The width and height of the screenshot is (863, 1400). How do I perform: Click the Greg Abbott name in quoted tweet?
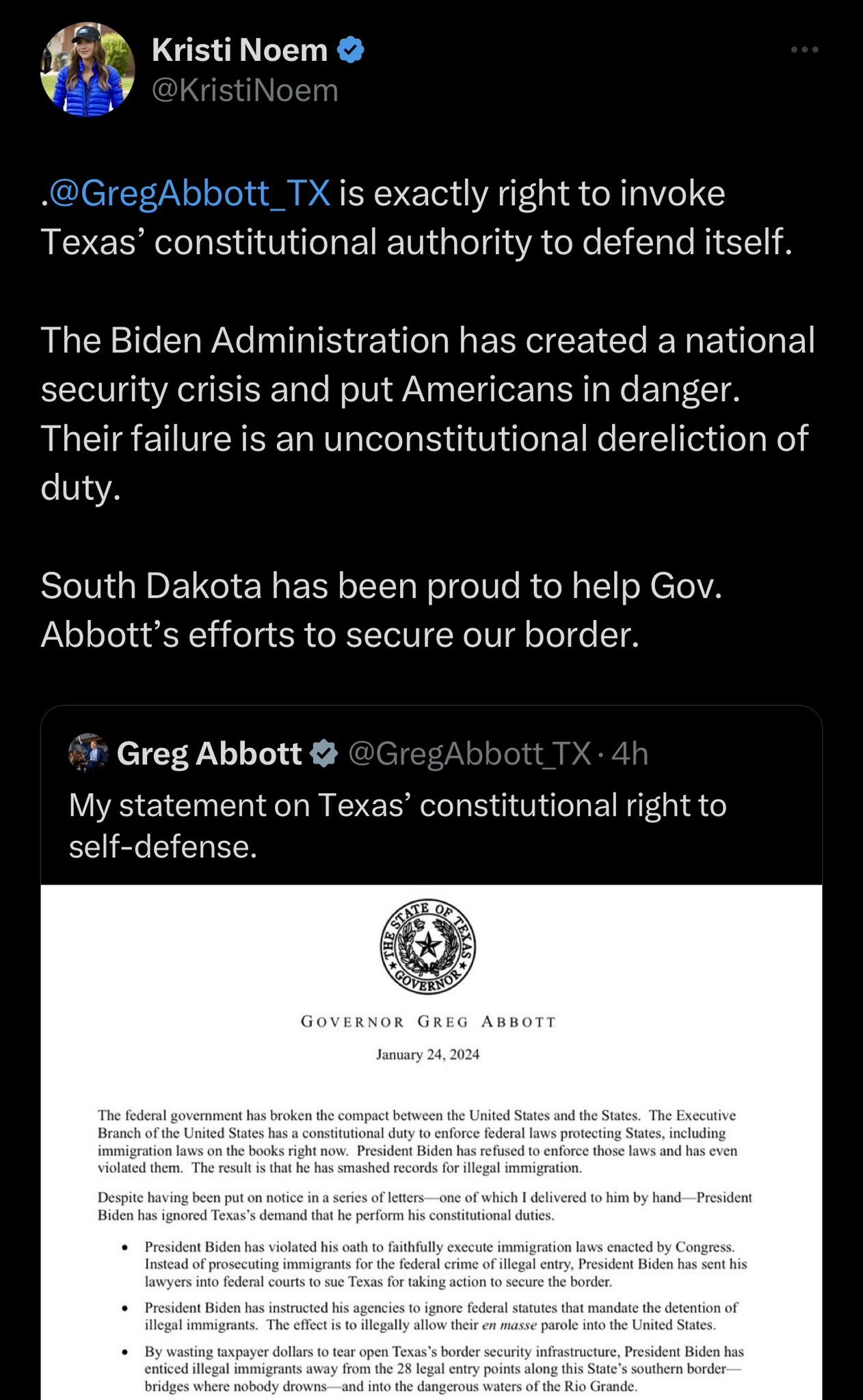click(x=209, y=753)
